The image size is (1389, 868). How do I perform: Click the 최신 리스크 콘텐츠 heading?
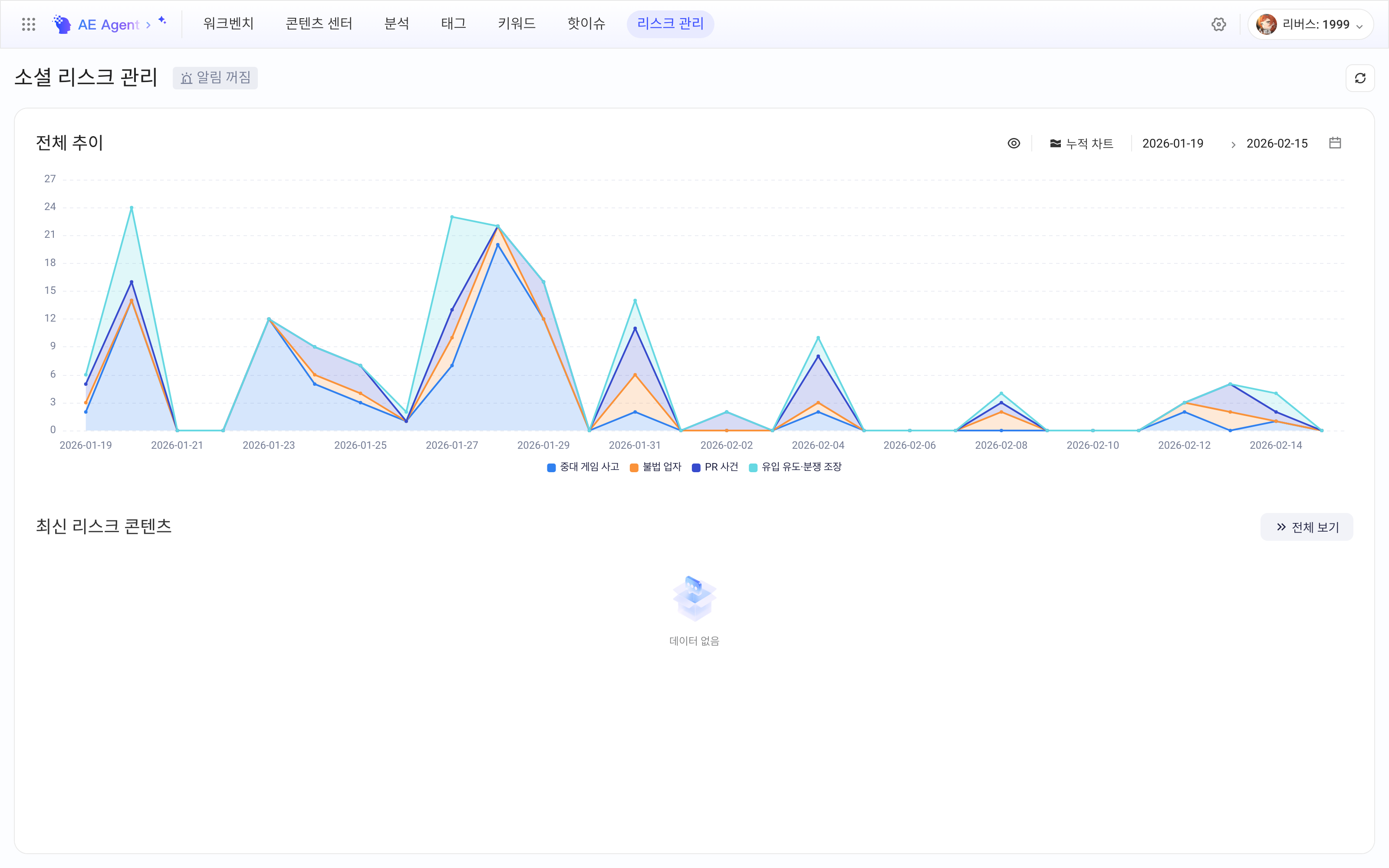click(104, 526)
